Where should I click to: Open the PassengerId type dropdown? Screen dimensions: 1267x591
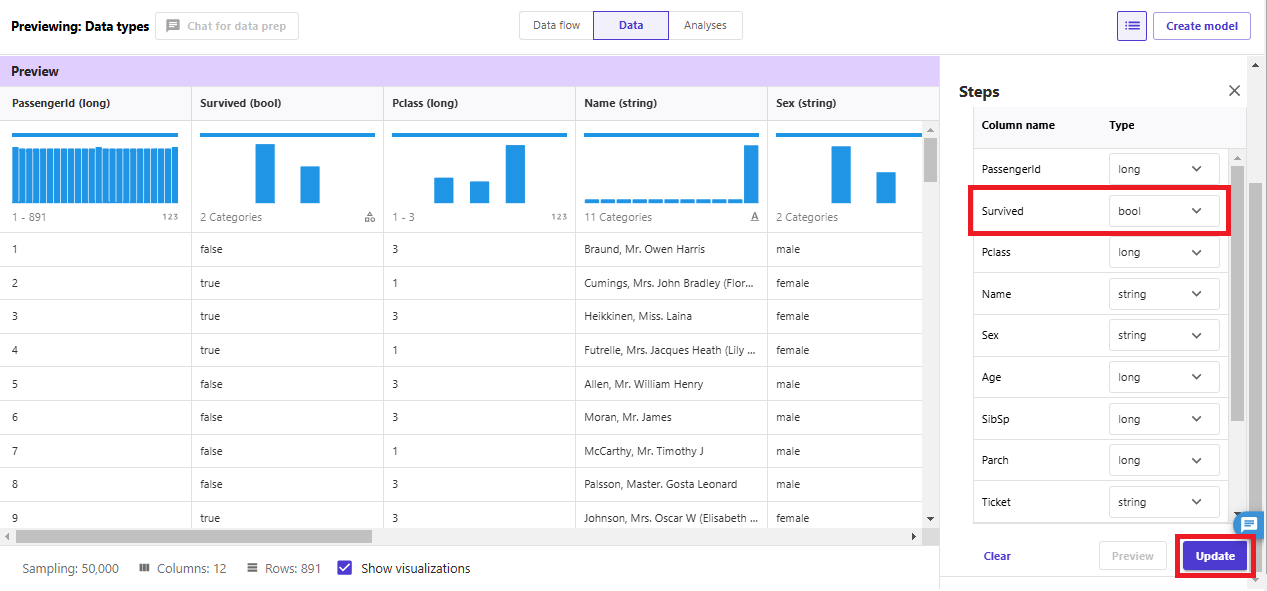[x=1164, y=169]
